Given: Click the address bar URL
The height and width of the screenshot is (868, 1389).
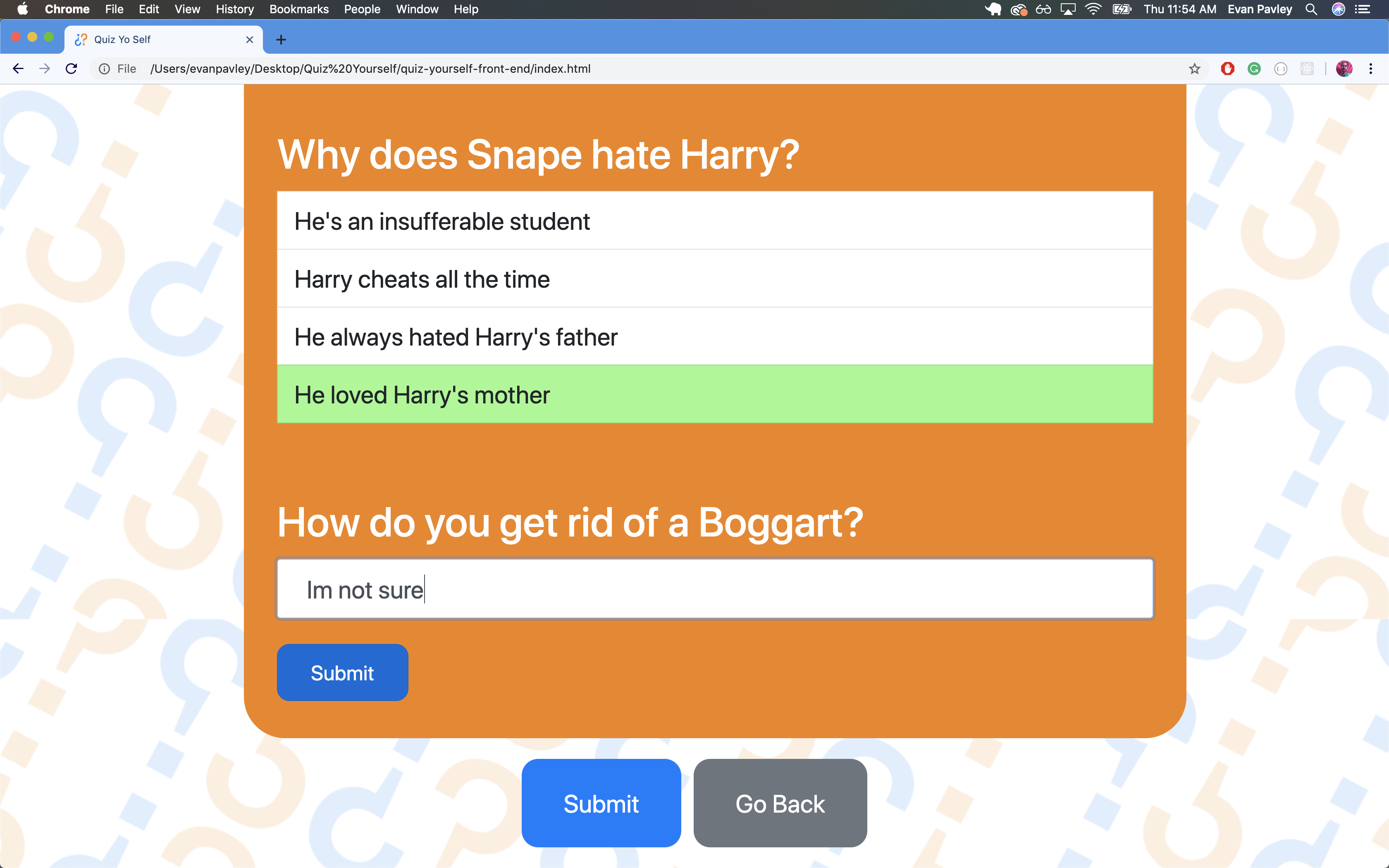Looking at the screenshot, I should (x=370, y=69).
